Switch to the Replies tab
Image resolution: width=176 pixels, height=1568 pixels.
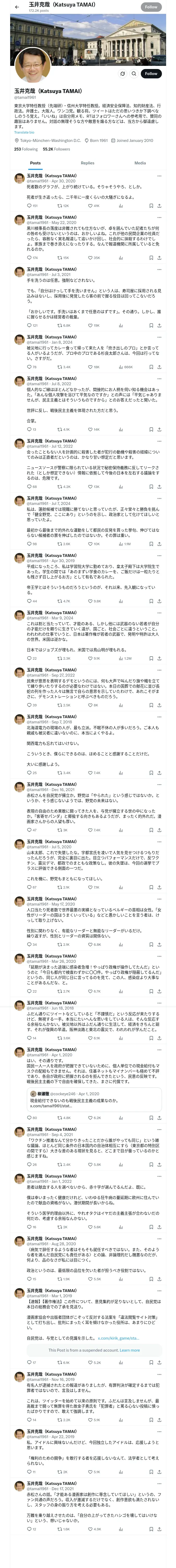87,163
